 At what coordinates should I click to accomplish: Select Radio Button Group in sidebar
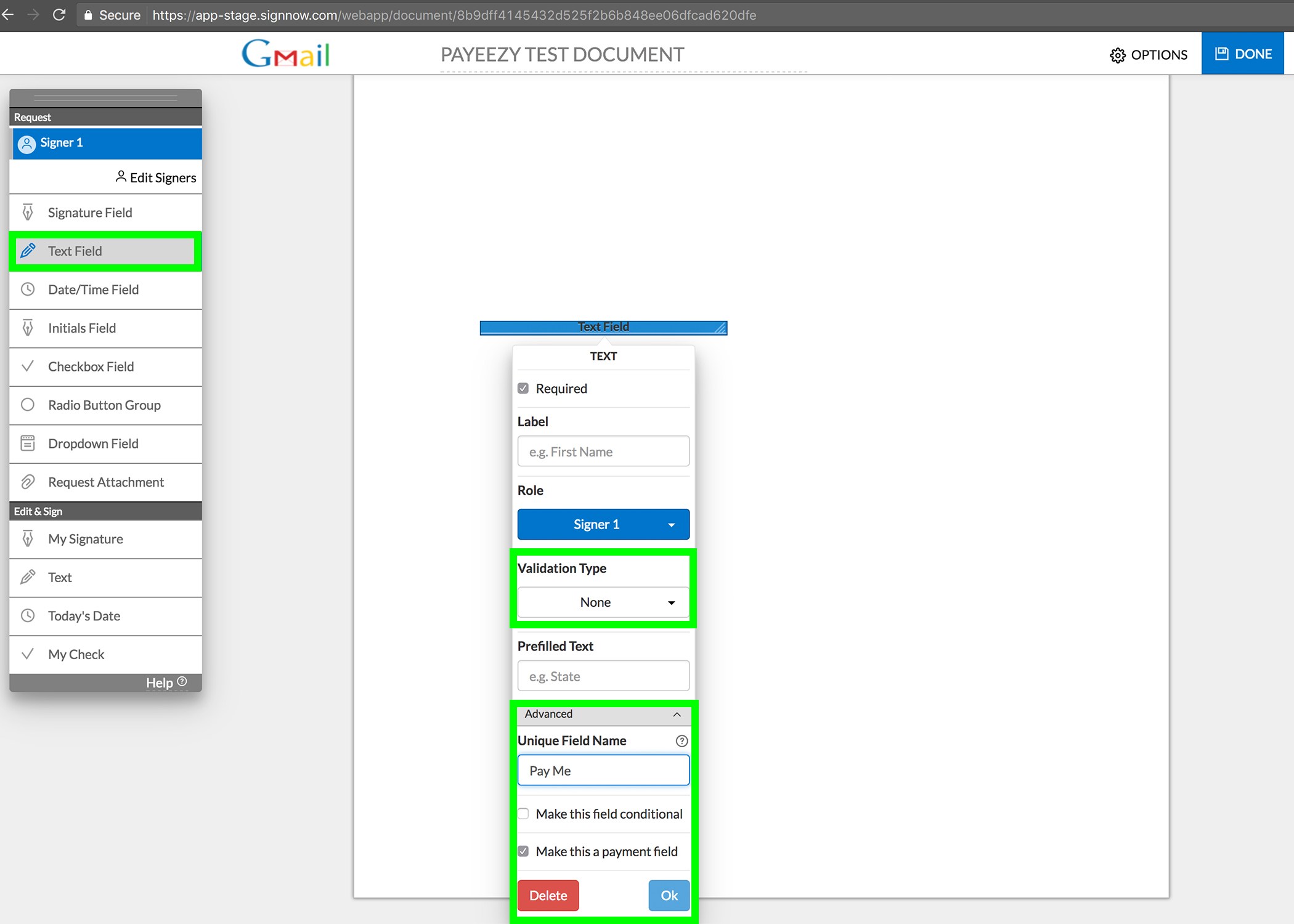point(105,405)
